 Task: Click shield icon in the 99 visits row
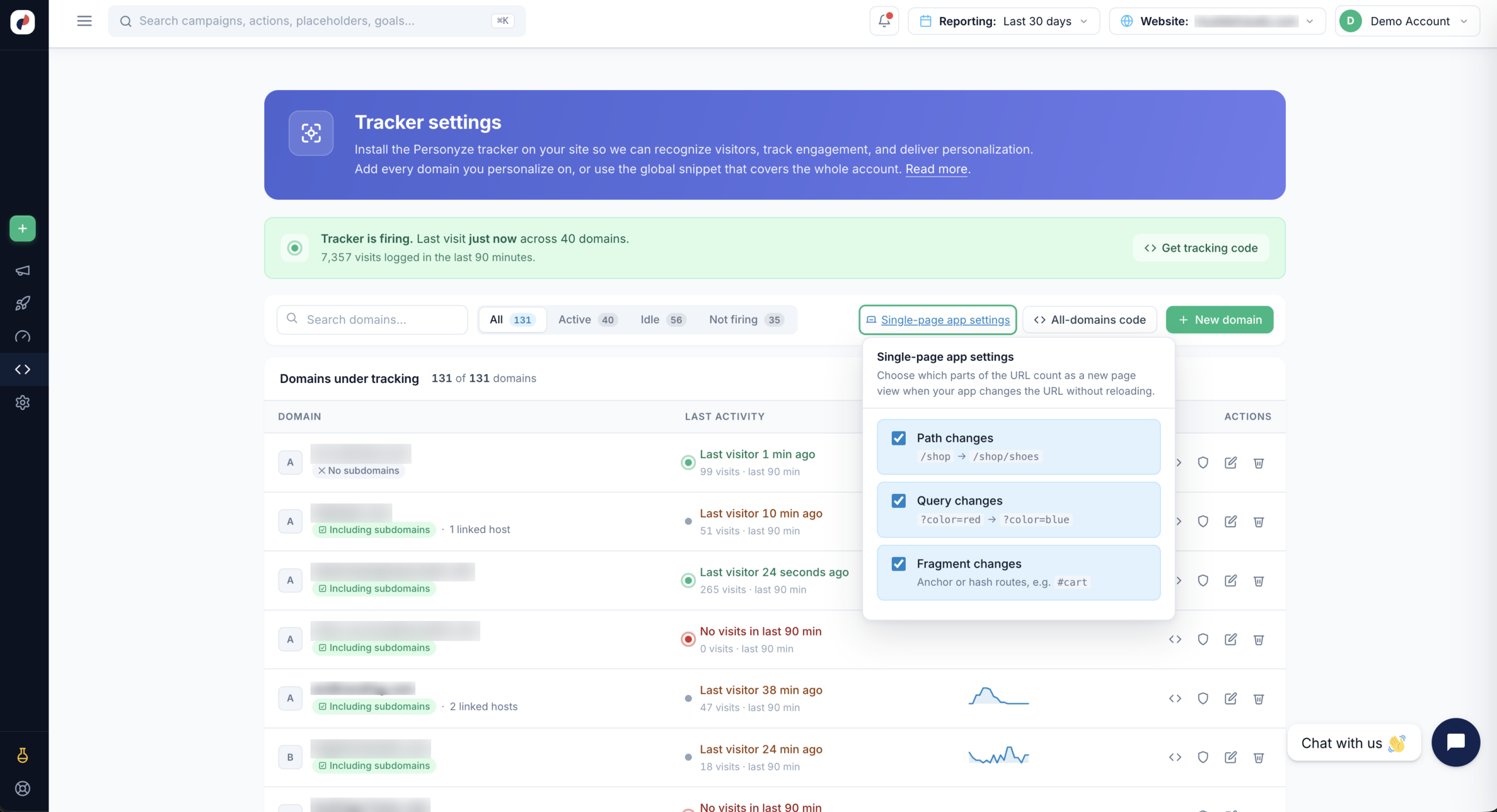point(1203,463)
